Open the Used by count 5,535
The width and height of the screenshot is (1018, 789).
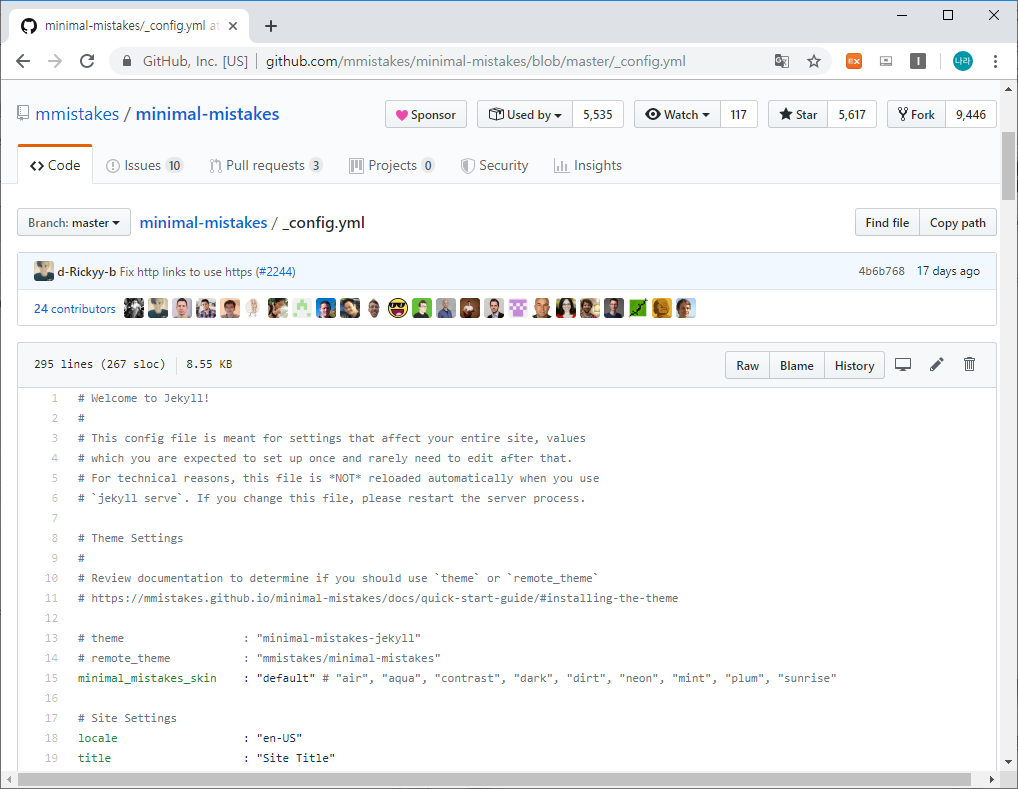tap(597, 115)
